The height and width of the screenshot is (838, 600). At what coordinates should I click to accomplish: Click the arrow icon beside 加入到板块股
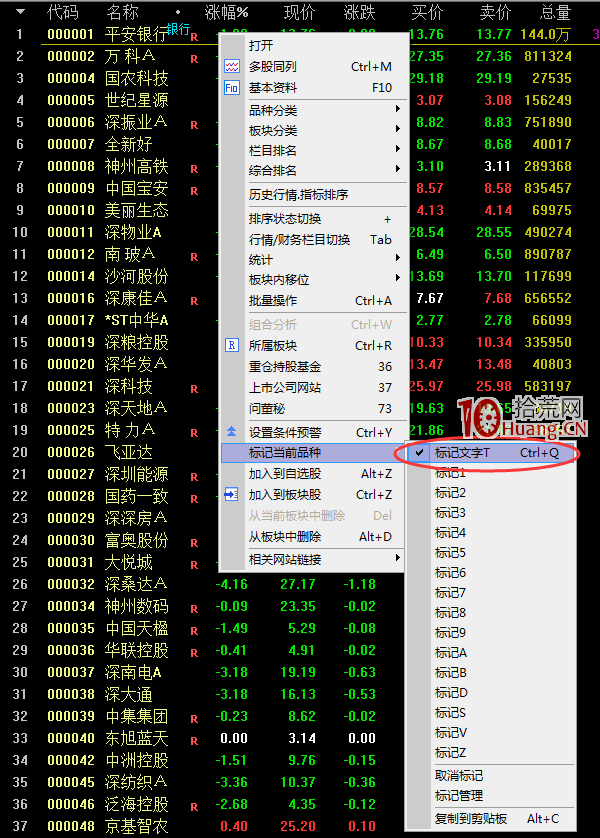click(x=232, y=494)
